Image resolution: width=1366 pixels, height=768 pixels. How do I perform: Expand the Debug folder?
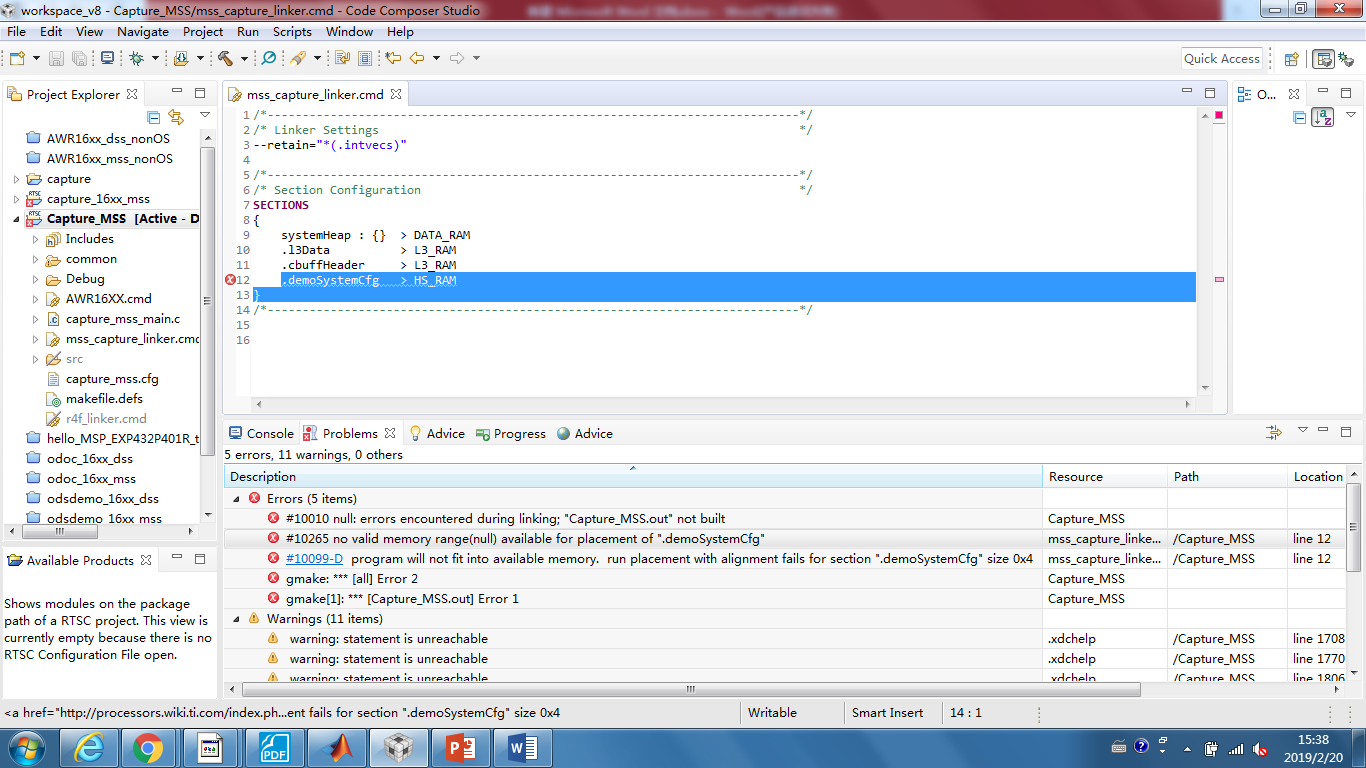35,279
